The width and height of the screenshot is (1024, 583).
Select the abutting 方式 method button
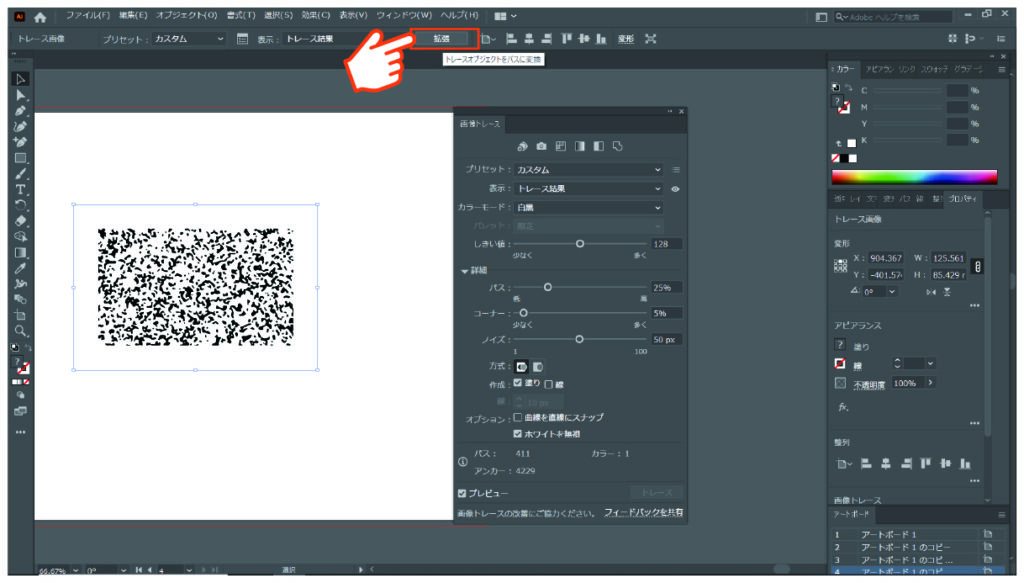[521, 367]
